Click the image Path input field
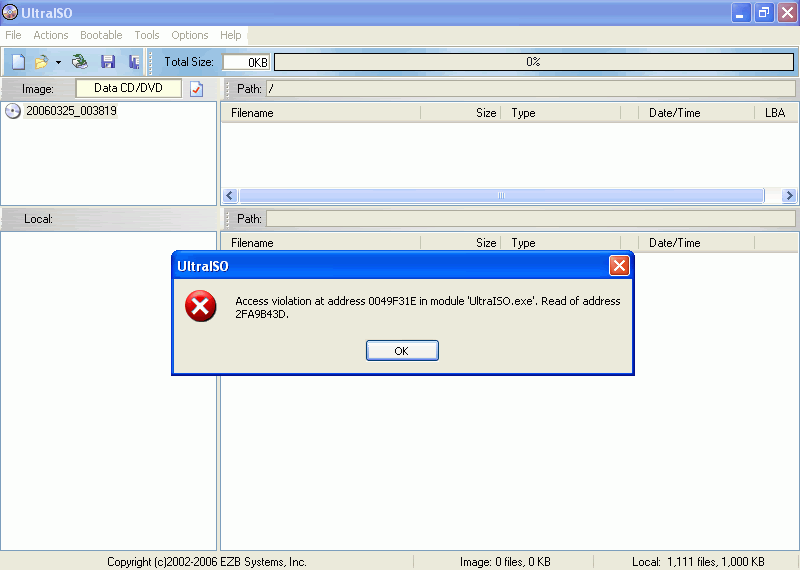 [x=530, y=89]
